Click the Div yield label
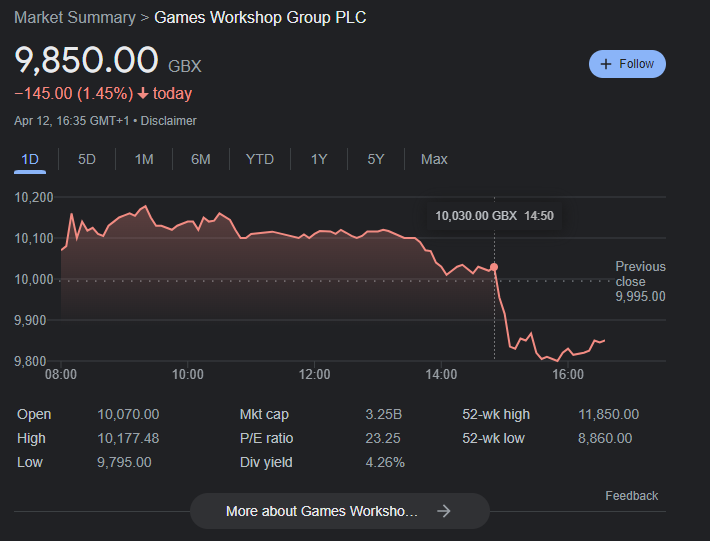Image resolution: width=710 pixels, height=541 pixels. coord(266,462)
